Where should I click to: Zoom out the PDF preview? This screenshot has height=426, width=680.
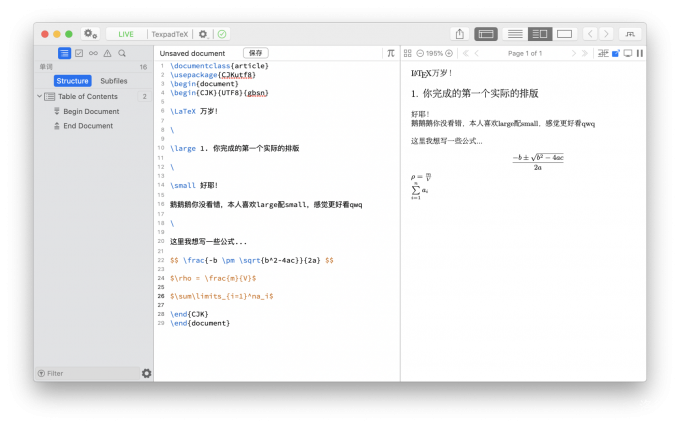[420, 53]
